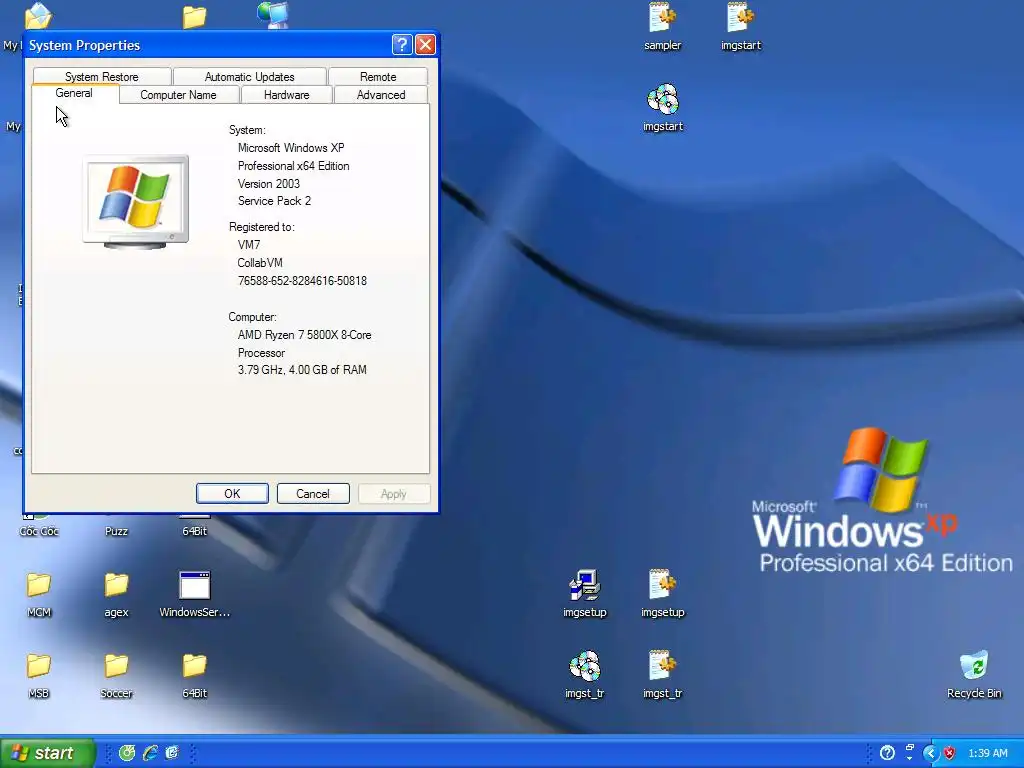Screen dimensions: 1024x768
Task: Open the Computer Name tab
Action: [178, 95]
